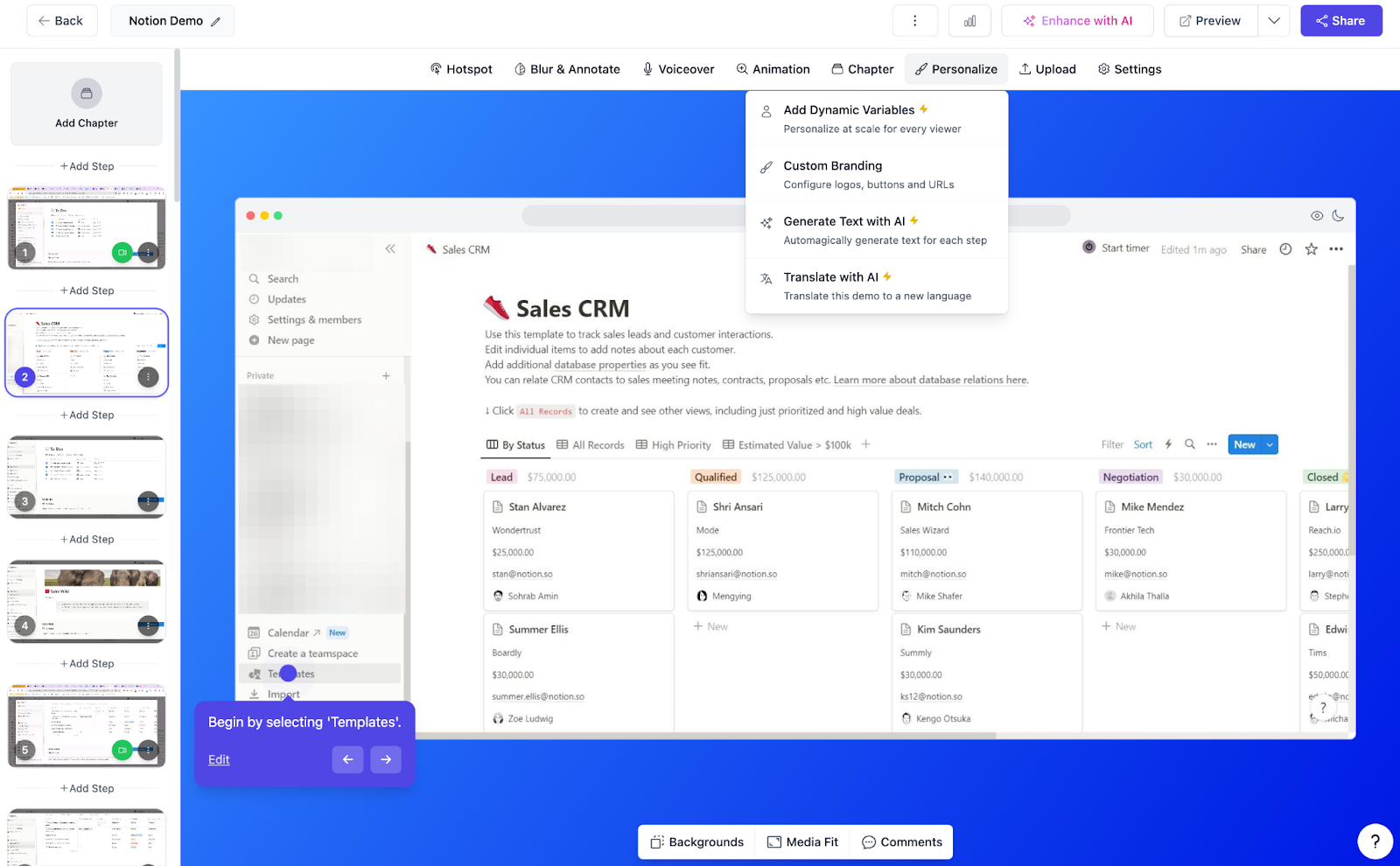Viewport: 1400px width, 866px height.
Task: Click the database search magnifier icon
Action: point(1190,444)
